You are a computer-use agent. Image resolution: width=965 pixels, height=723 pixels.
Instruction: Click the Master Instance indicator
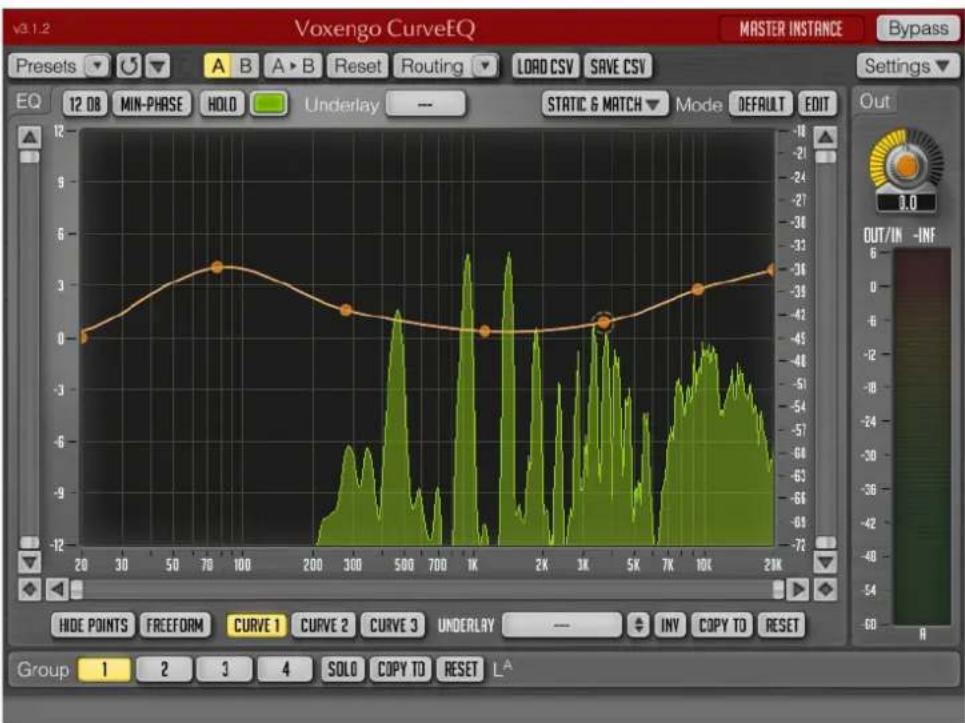click(791, 29)
